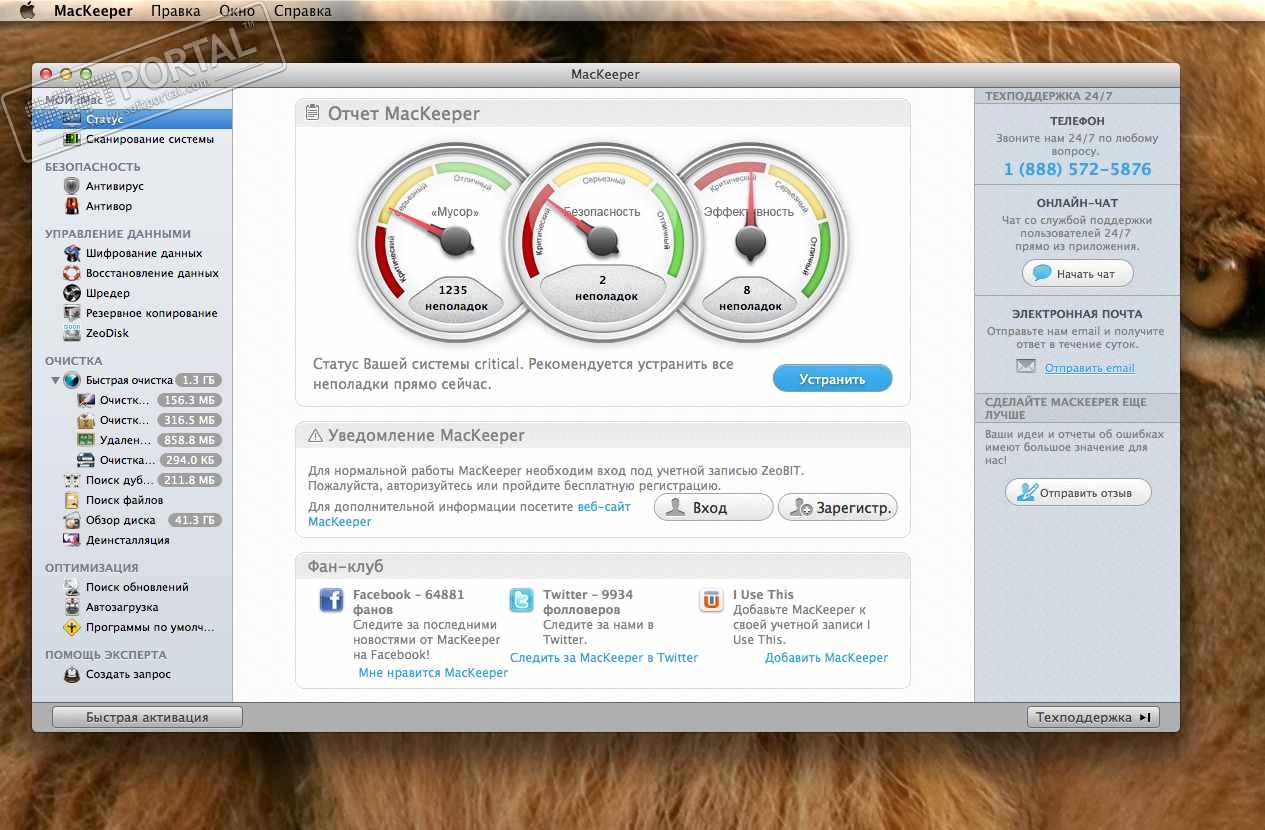This screenshot has width=1265, height=830.
Task: Select the Антивор icon in sidebar
Action: tap(71, 206)
